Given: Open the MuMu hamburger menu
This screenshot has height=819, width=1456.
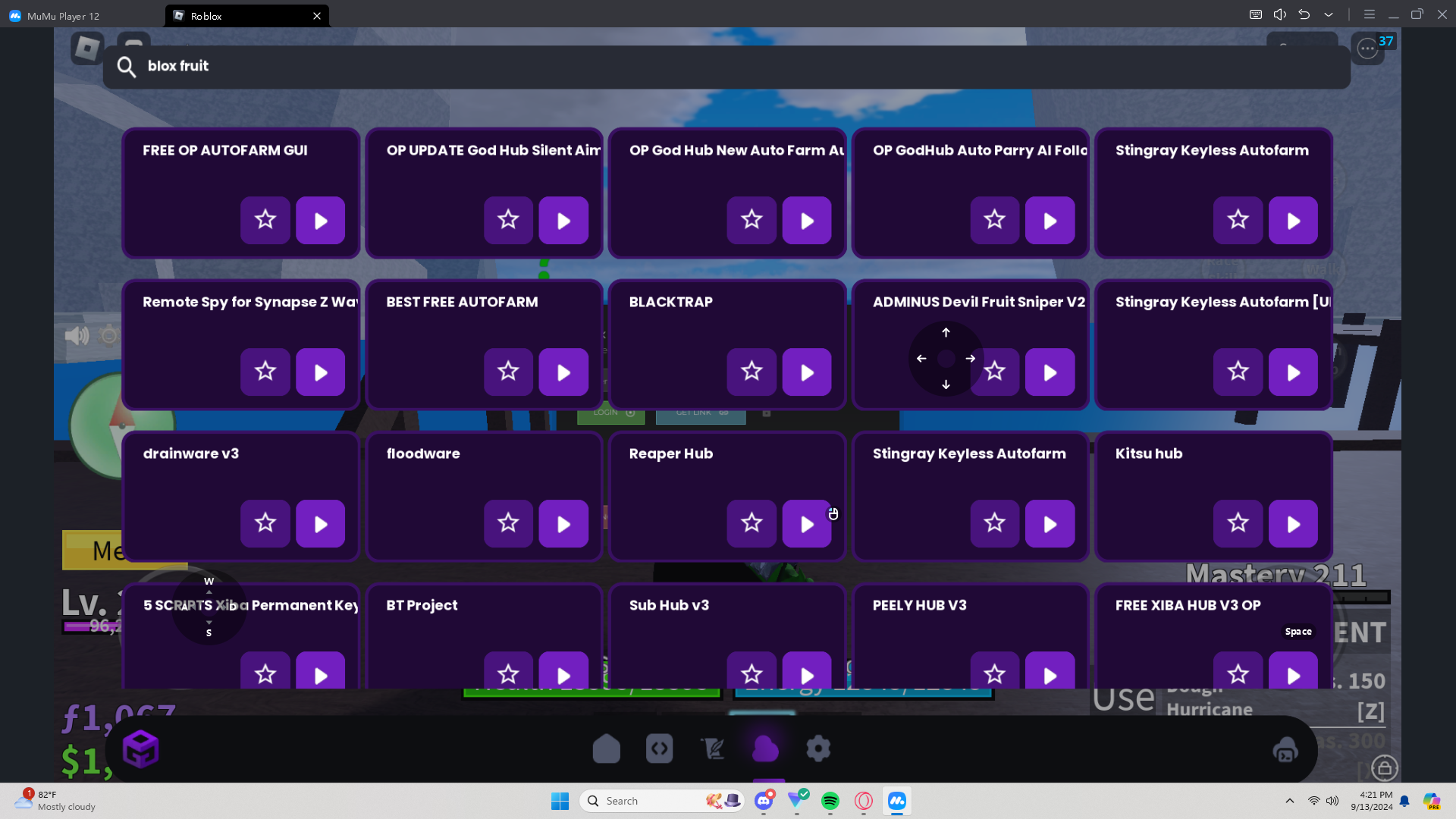Looking at the screenshot, I should pyautogui.click(x=1370, y=14).
